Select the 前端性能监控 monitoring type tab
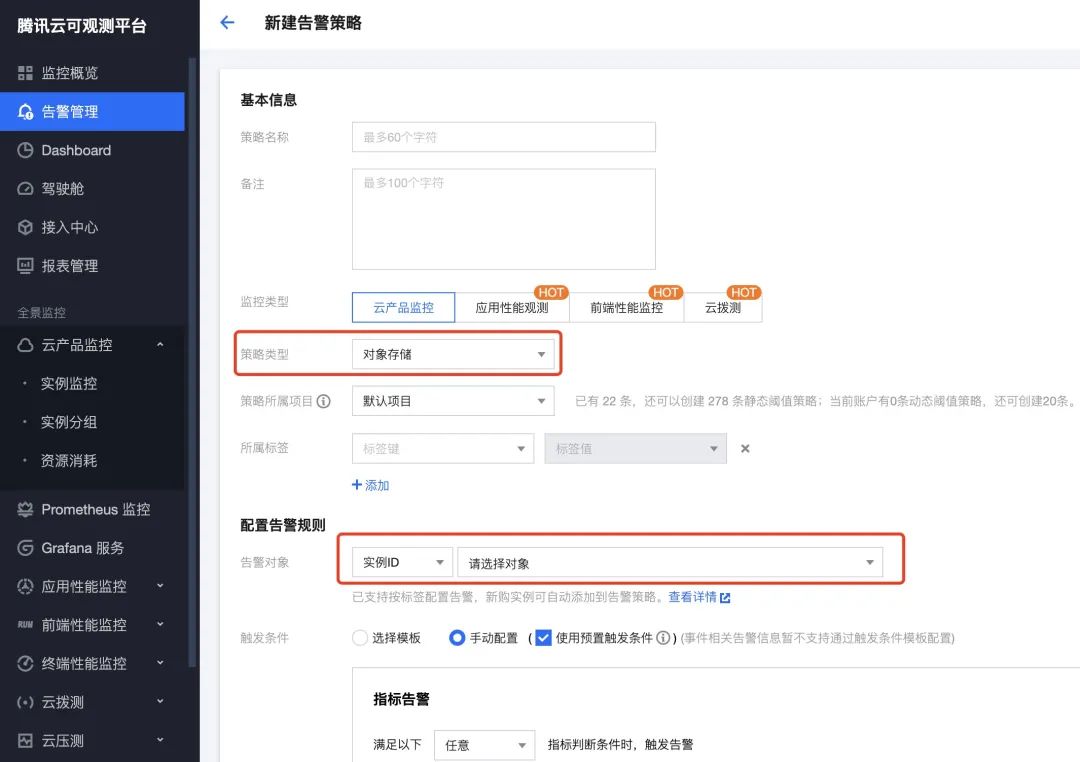 (x=626, y=307)
